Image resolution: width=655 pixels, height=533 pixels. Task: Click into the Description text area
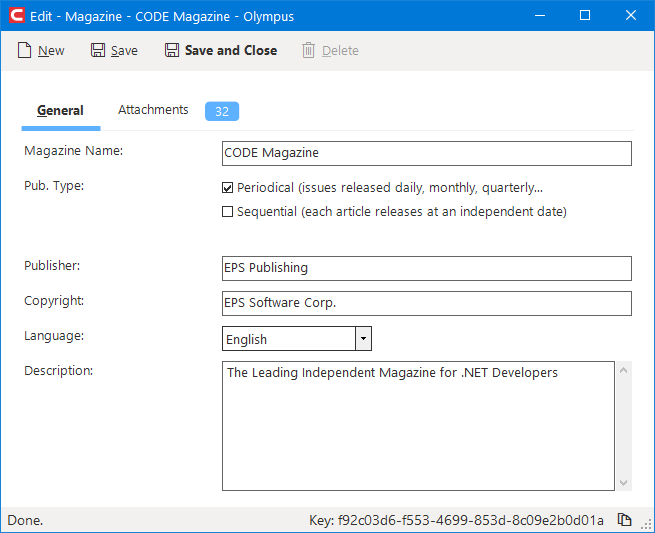(x=418, y=426)
